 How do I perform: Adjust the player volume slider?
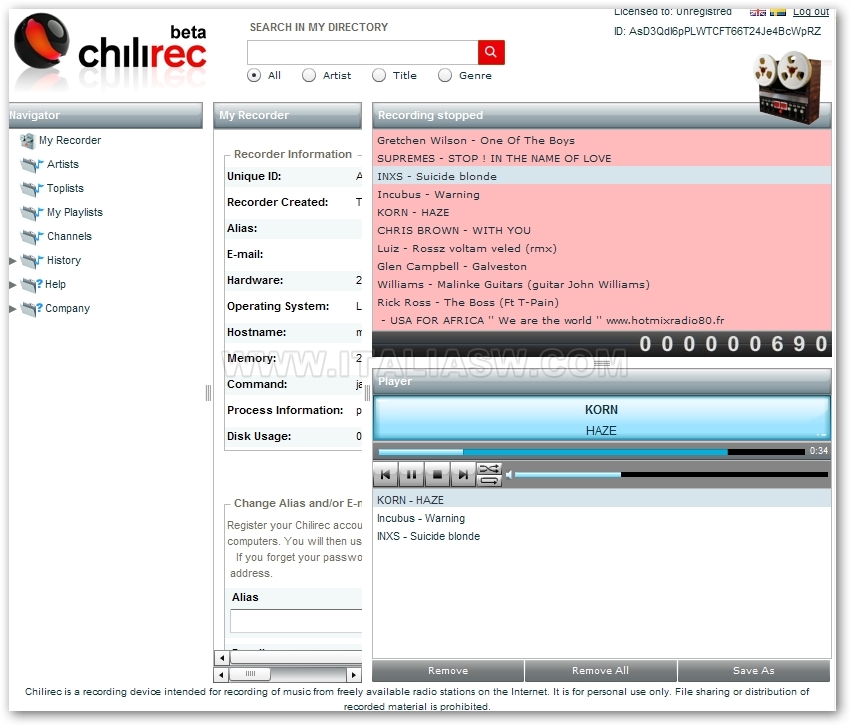672,475
